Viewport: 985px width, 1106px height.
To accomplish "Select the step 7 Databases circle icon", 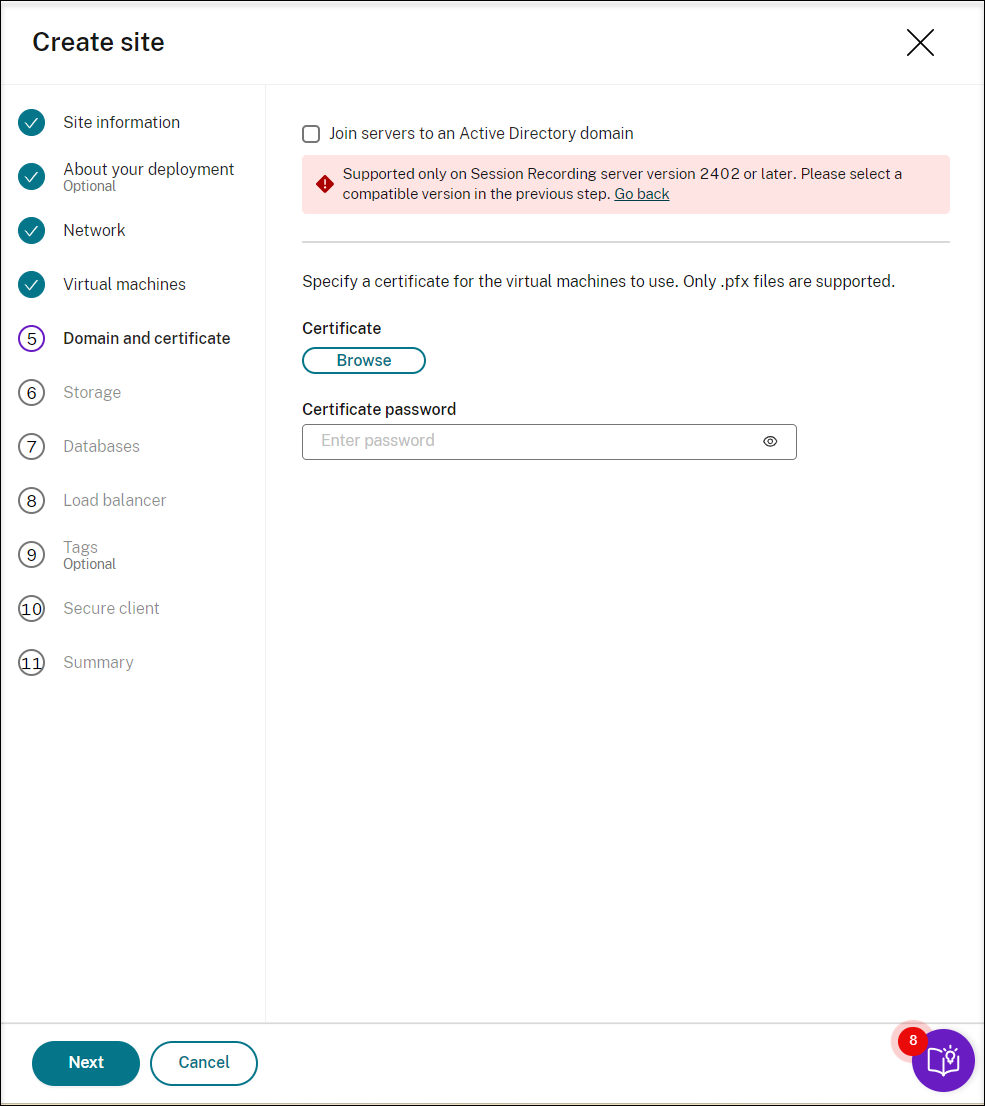I will click(32, 446).
